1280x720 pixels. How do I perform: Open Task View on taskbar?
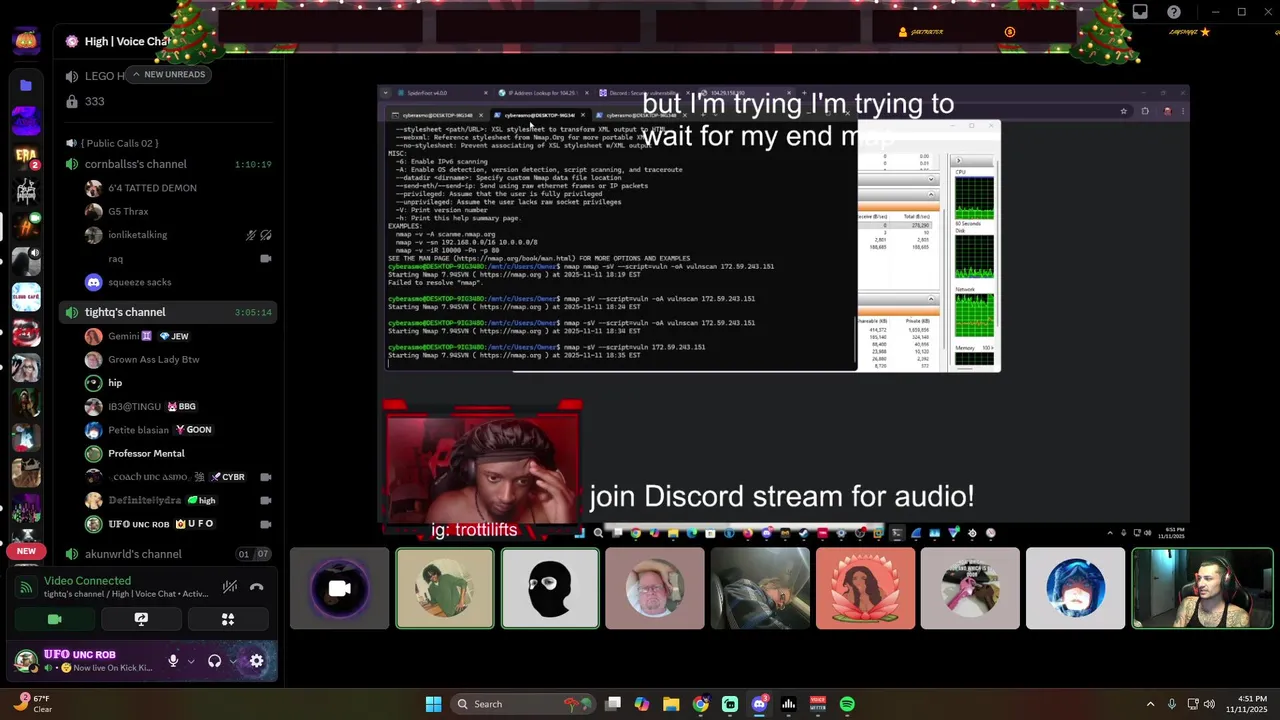click(613, 704)
